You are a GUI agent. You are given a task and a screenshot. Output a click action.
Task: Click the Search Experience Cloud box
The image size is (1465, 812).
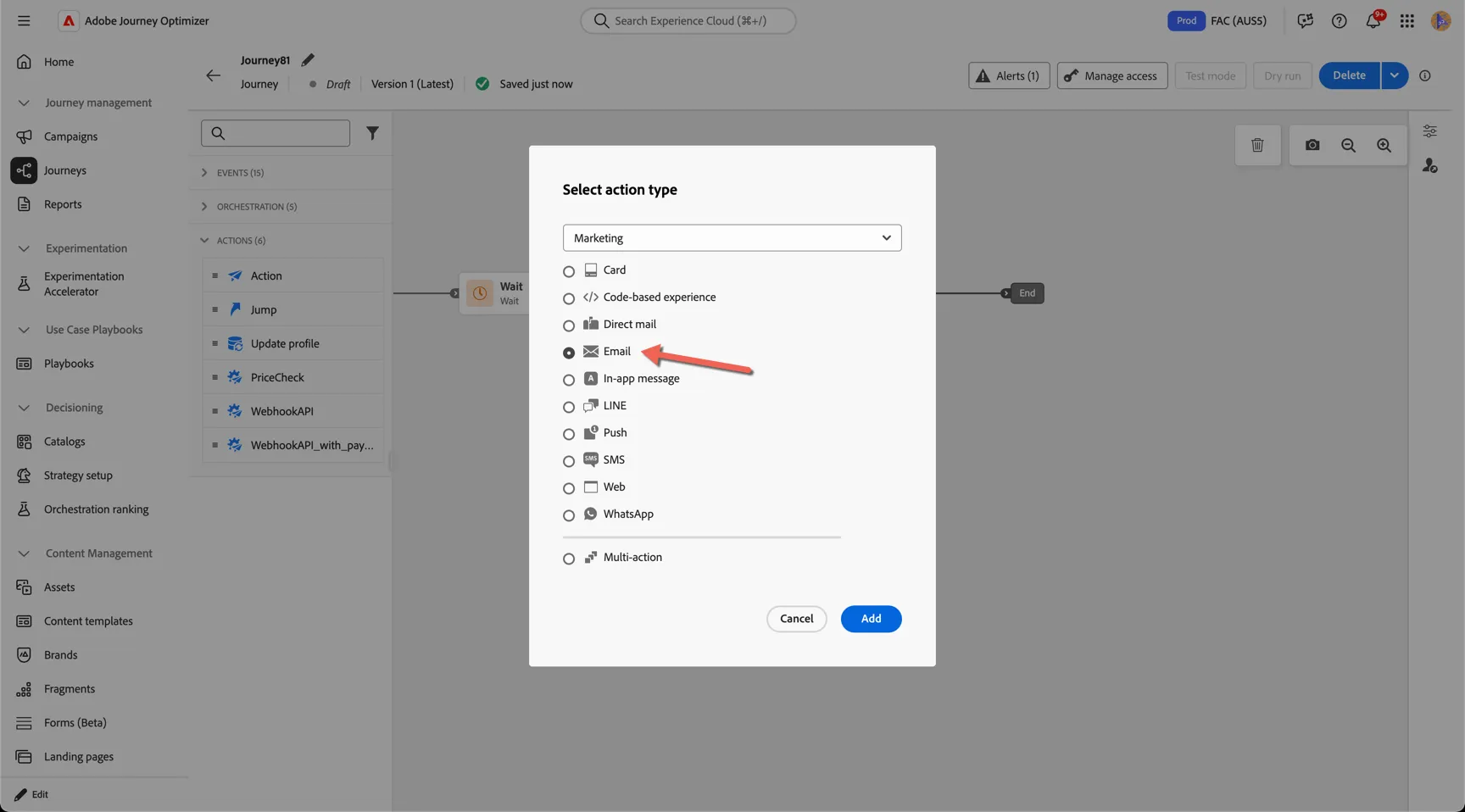click(688, 20)
